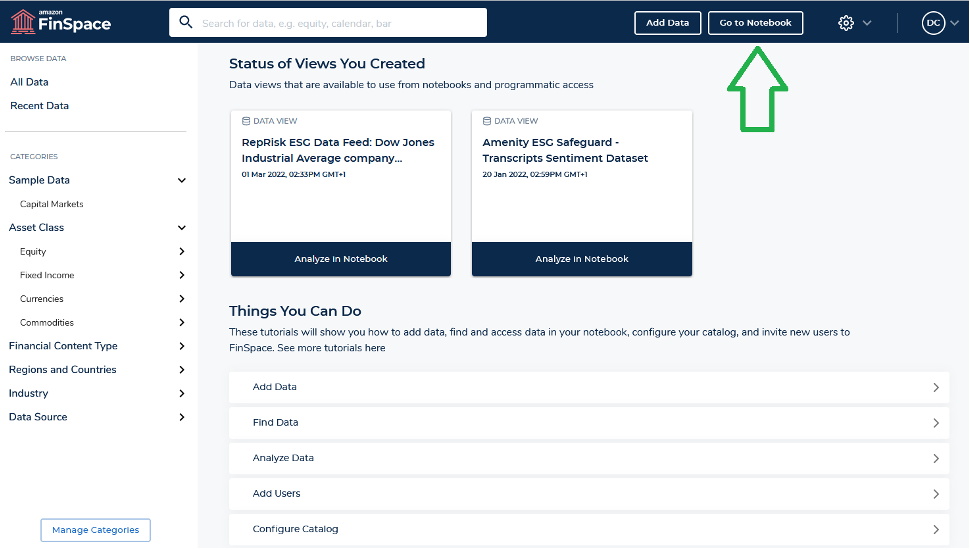Open the Amenity ESG Safeguard card title
This screenshot has width=970, height=550.
pos(565,150)
